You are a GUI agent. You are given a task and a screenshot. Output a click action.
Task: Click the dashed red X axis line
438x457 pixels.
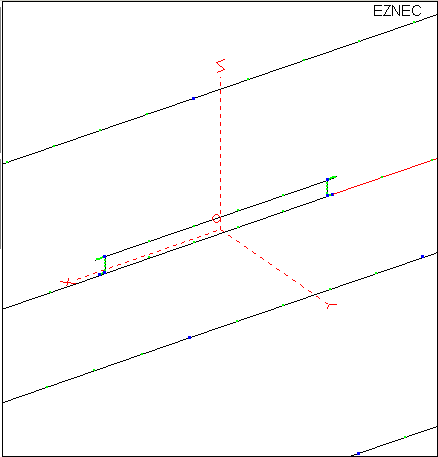(147, 255)
